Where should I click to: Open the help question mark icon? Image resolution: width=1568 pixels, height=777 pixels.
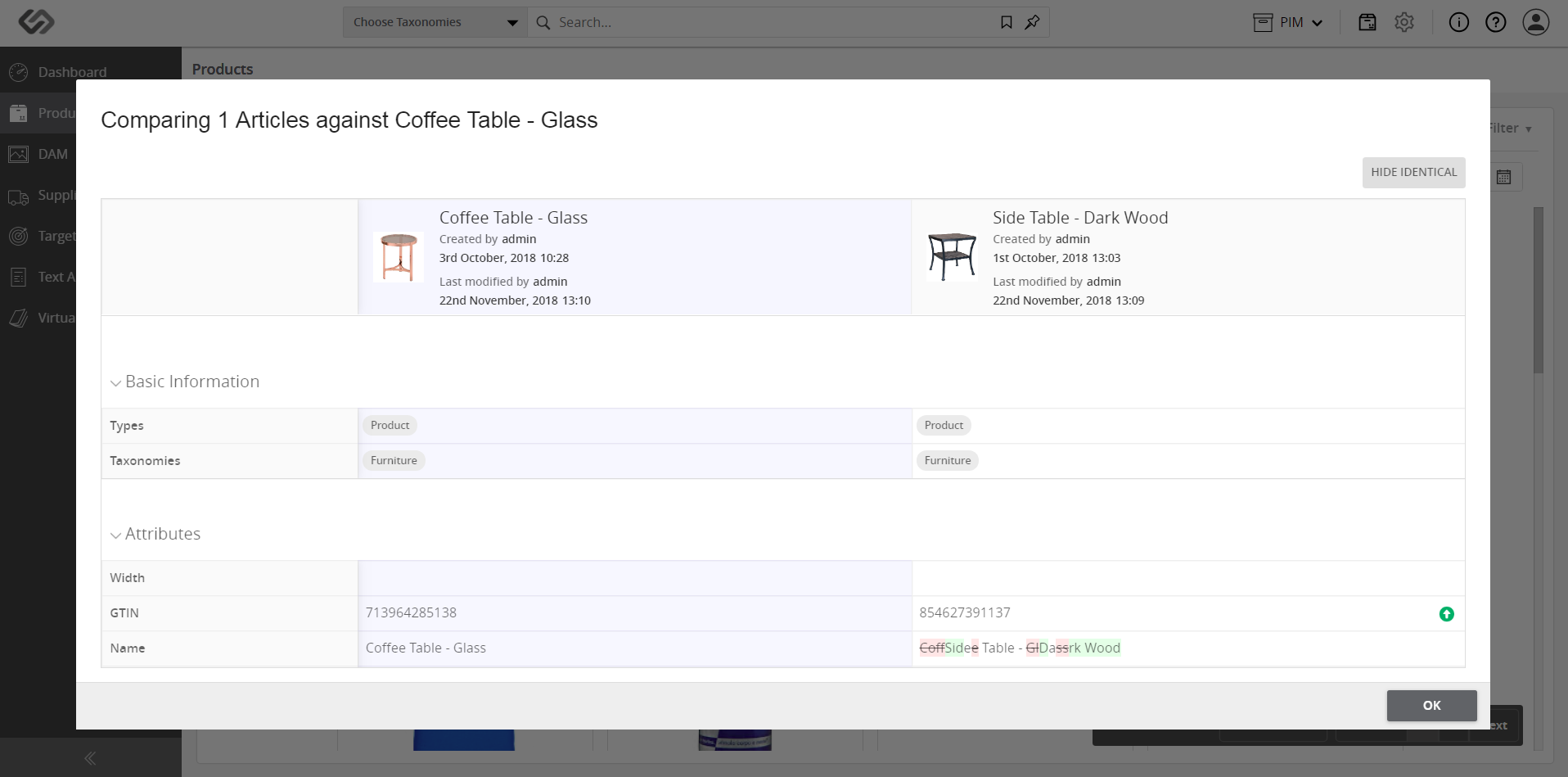[1496, 22]
